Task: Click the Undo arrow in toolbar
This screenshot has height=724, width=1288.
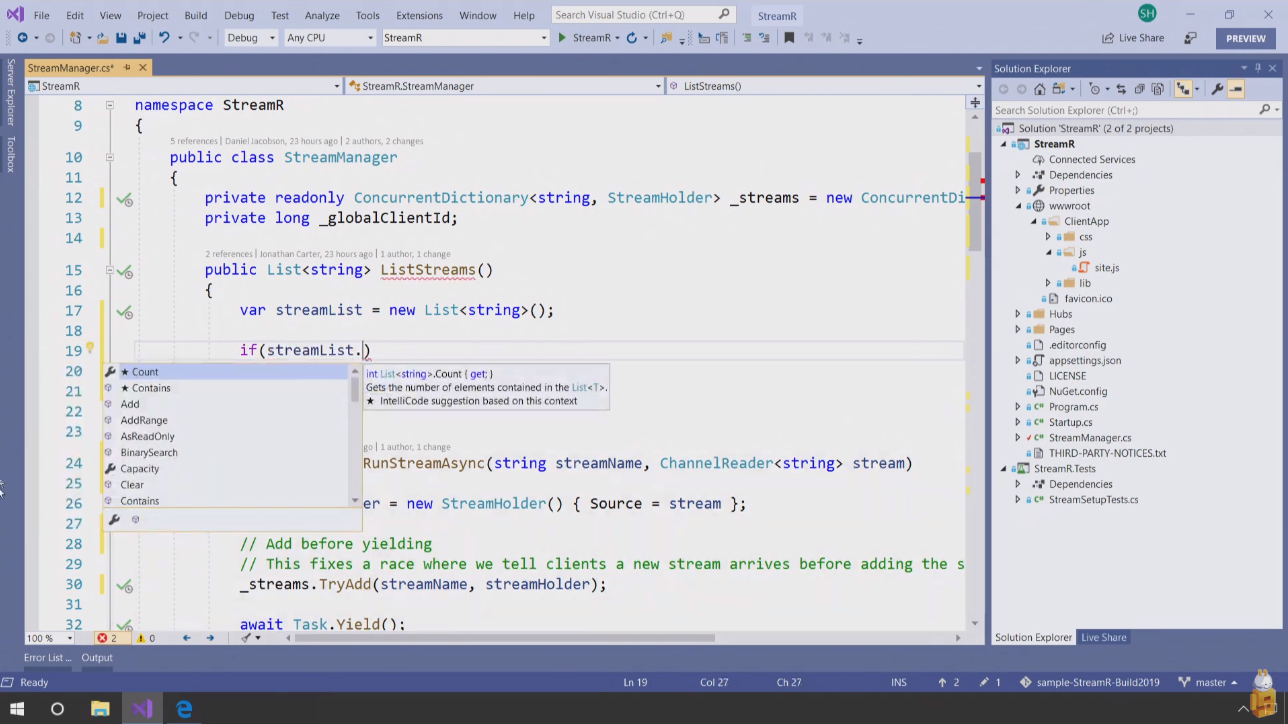Action: click(164, 38)
